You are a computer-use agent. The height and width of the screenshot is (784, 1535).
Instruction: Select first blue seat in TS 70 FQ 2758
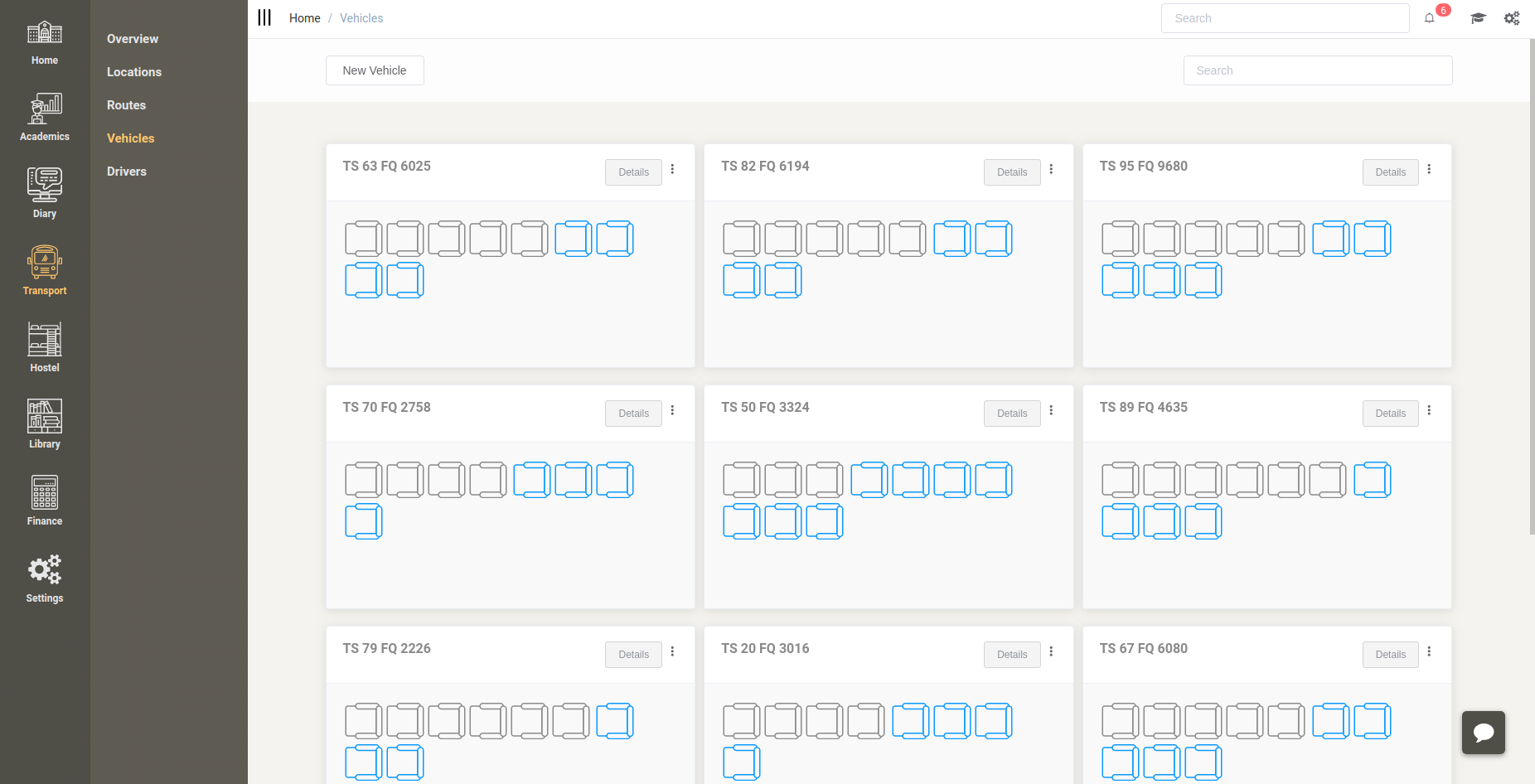click(531, 480)
